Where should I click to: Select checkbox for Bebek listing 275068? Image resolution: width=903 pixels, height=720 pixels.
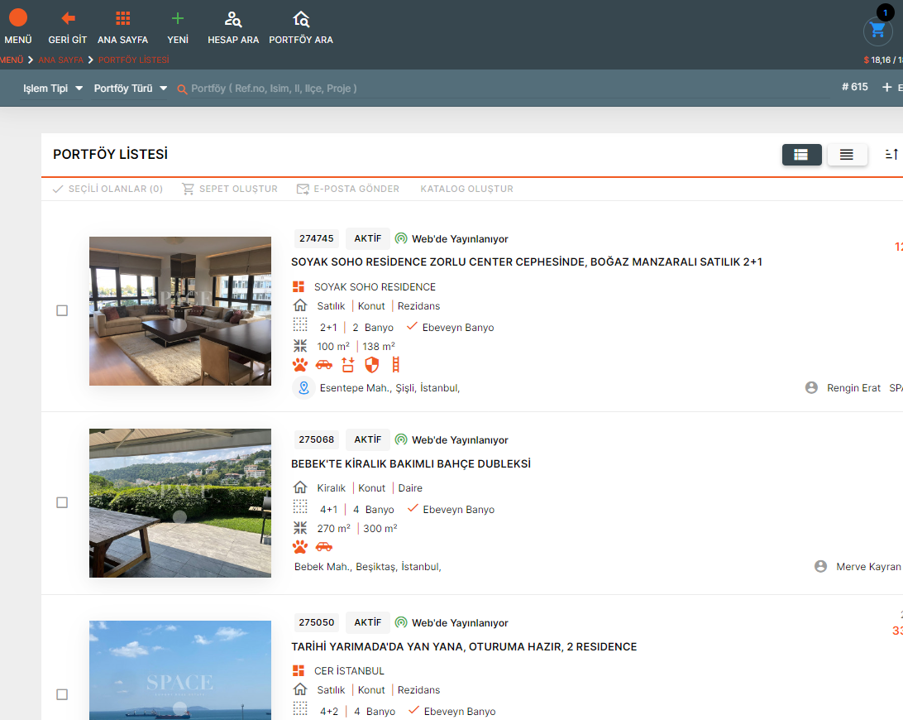[62, 502]
